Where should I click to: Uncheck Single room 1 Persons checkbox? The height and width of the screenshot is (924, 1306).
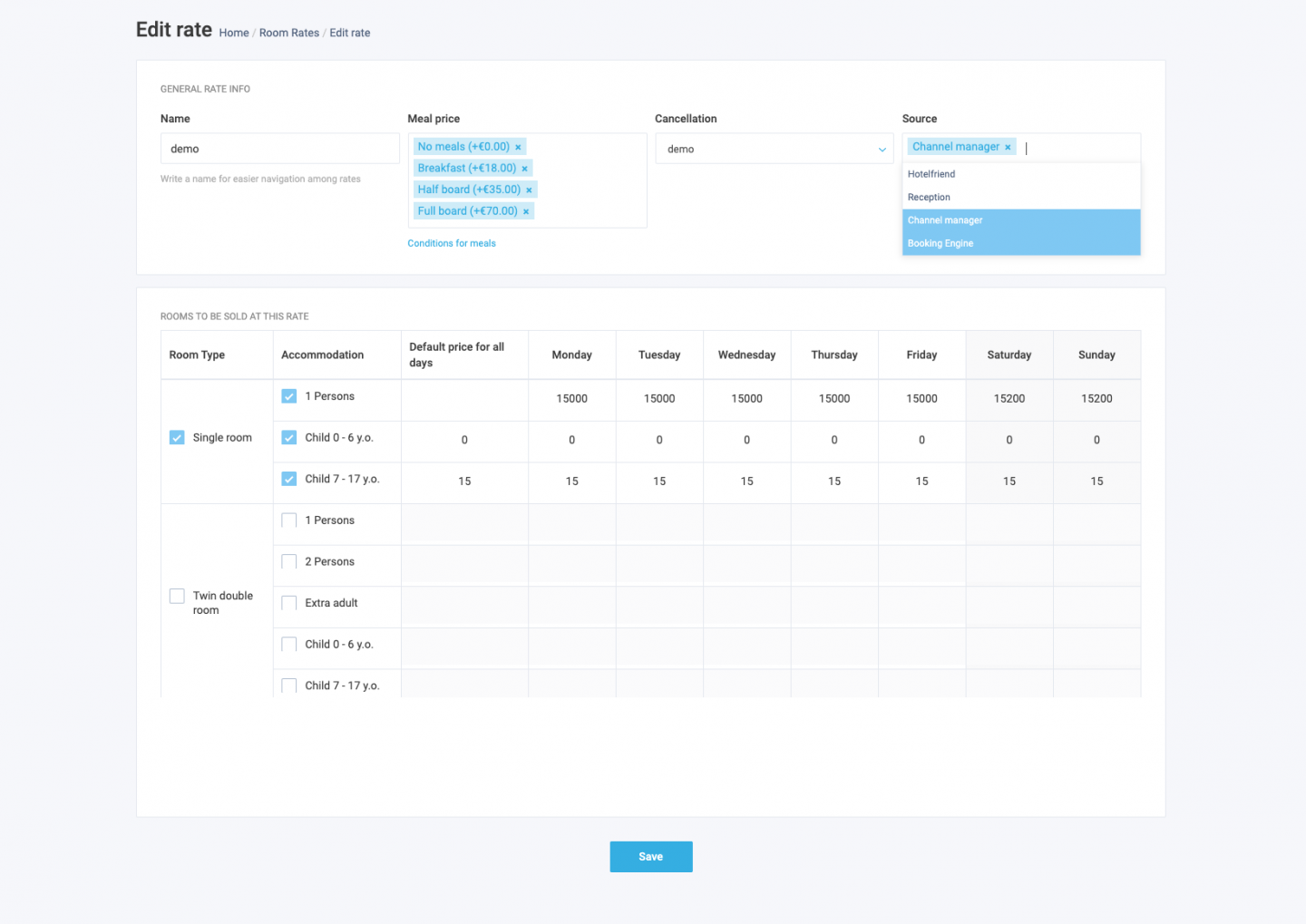pos(289,396)
